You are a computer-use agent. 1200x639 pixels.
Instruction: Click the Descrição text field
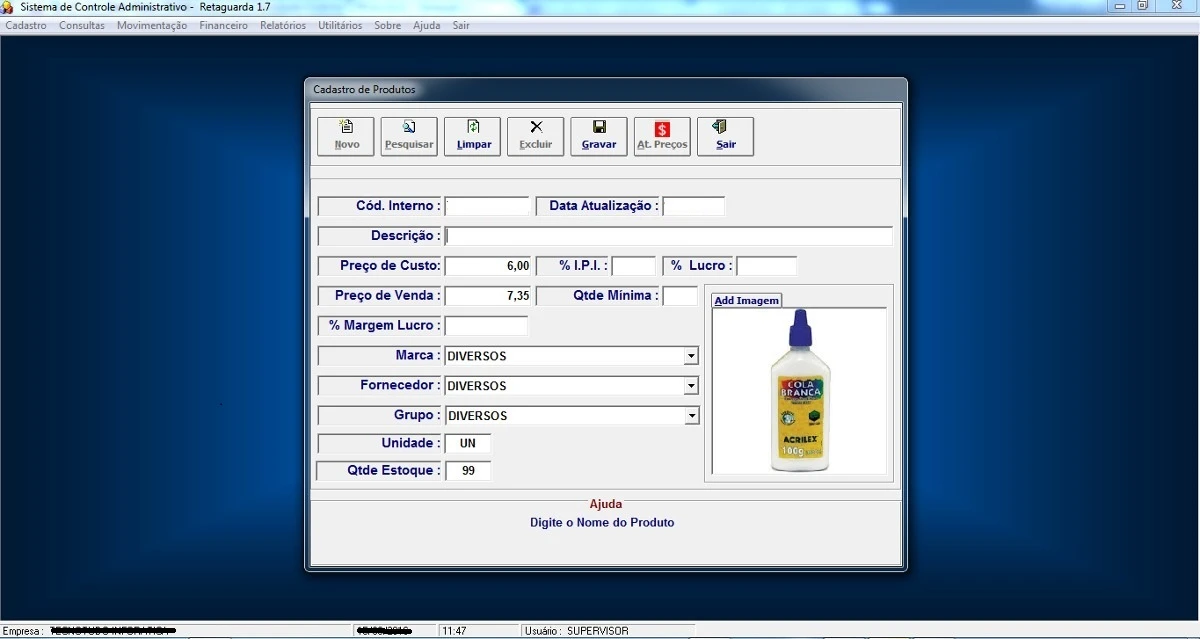(x=668, y=236)
